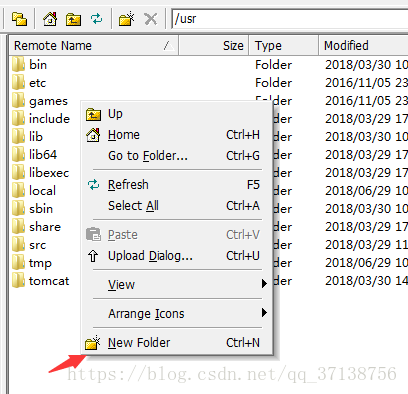Select the tmp folder icon
This screenshot has height=394, width=408.
18,262
